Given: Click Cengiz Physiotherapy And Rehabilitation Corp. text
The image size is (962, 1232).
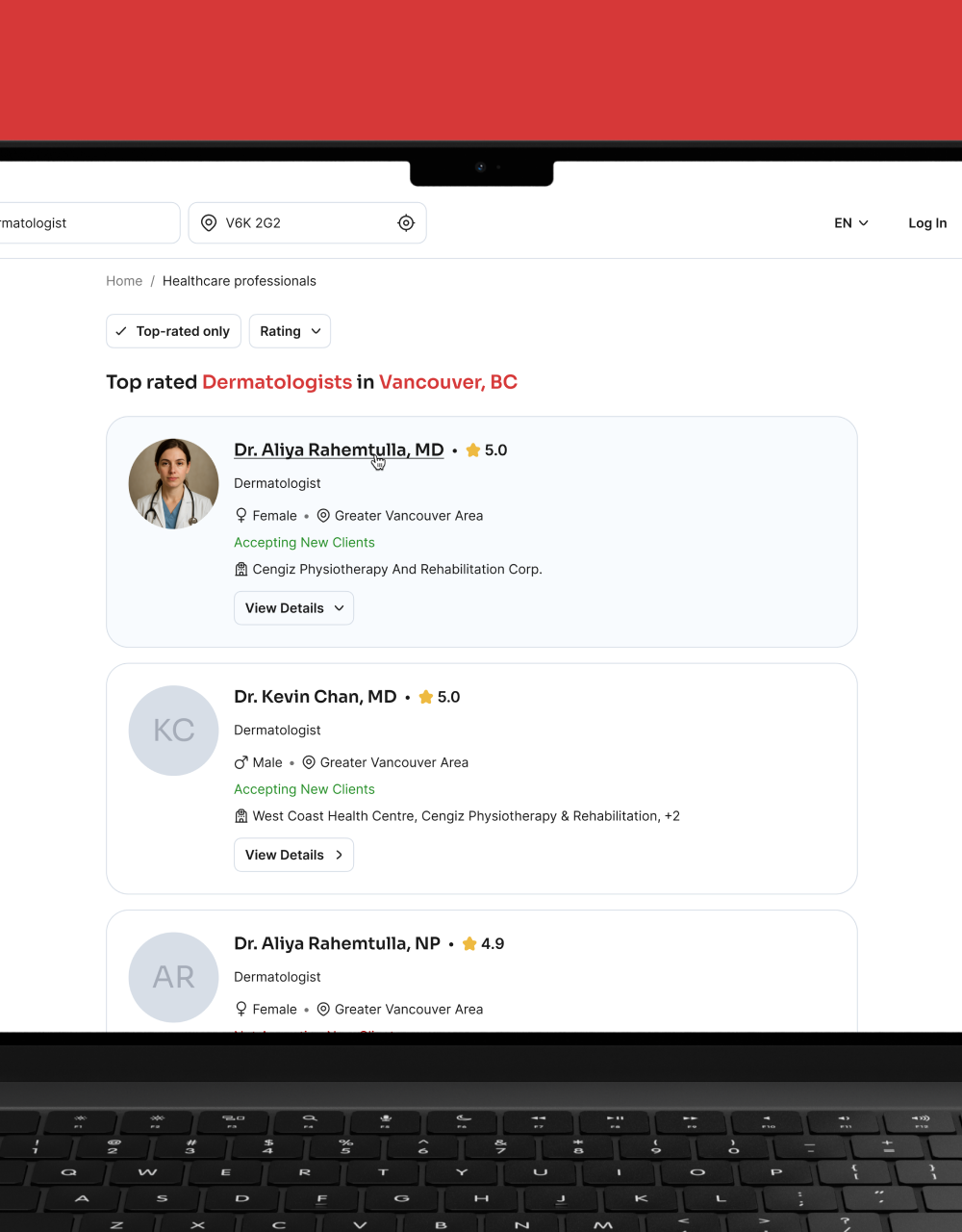Looking at the screenshot, I should (397, 570).
